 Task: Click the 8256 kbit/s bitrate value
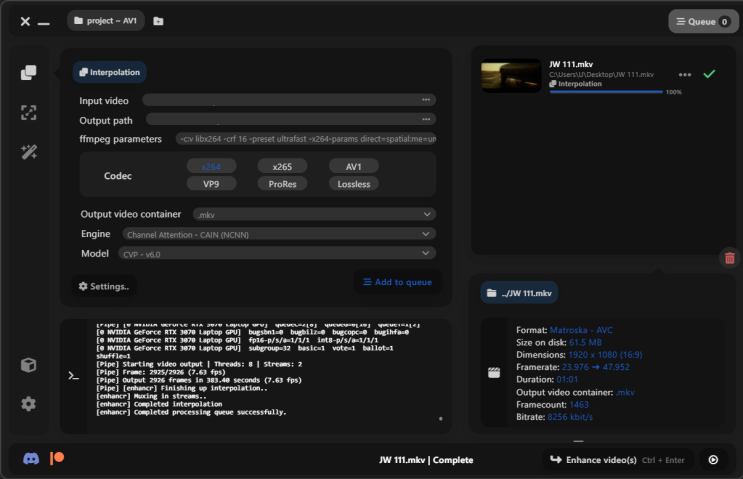(x=570, y=416)
